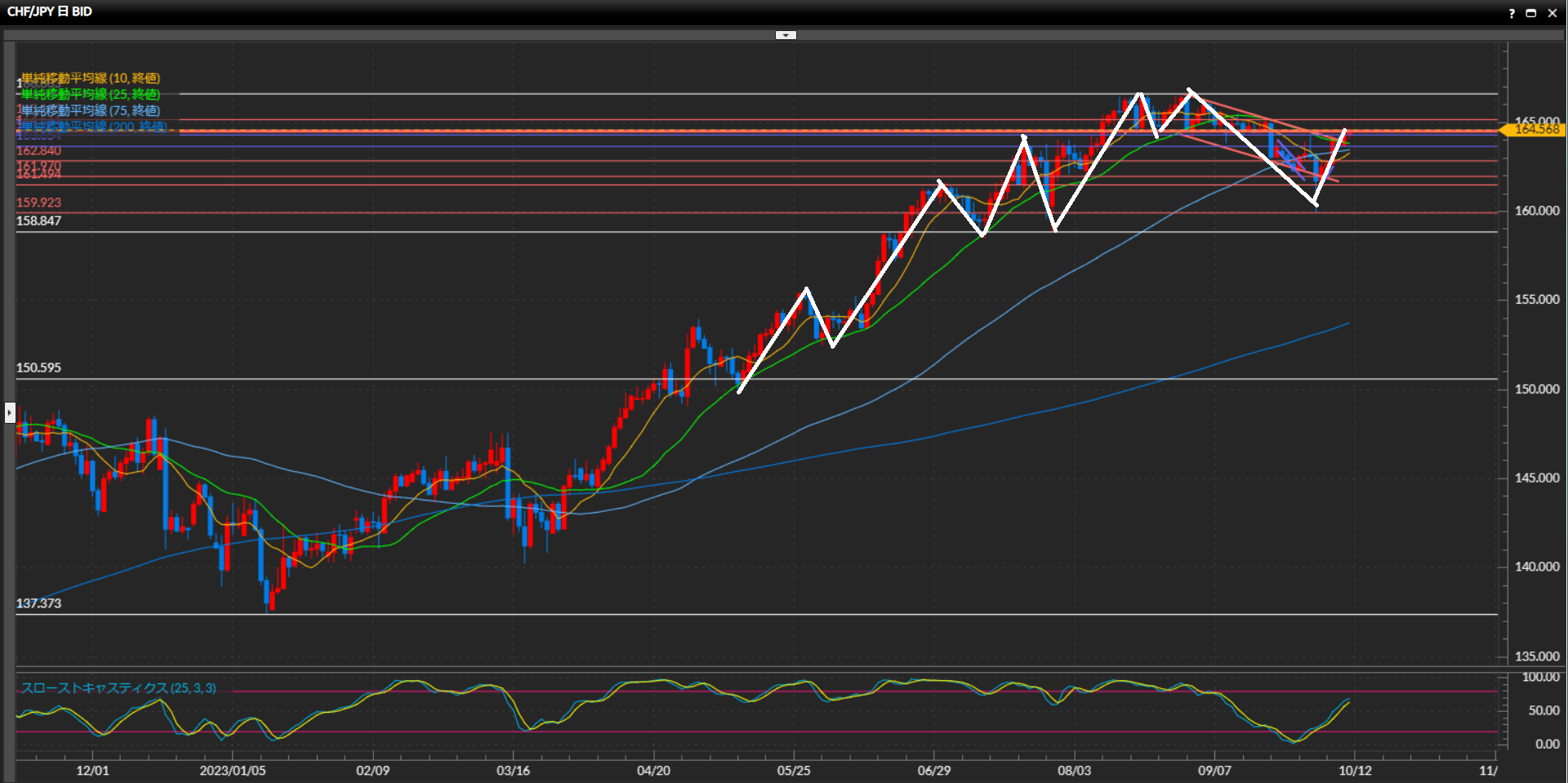Click the 10/12 date on time axis

pyautogui.click(x=1355, y=771)
